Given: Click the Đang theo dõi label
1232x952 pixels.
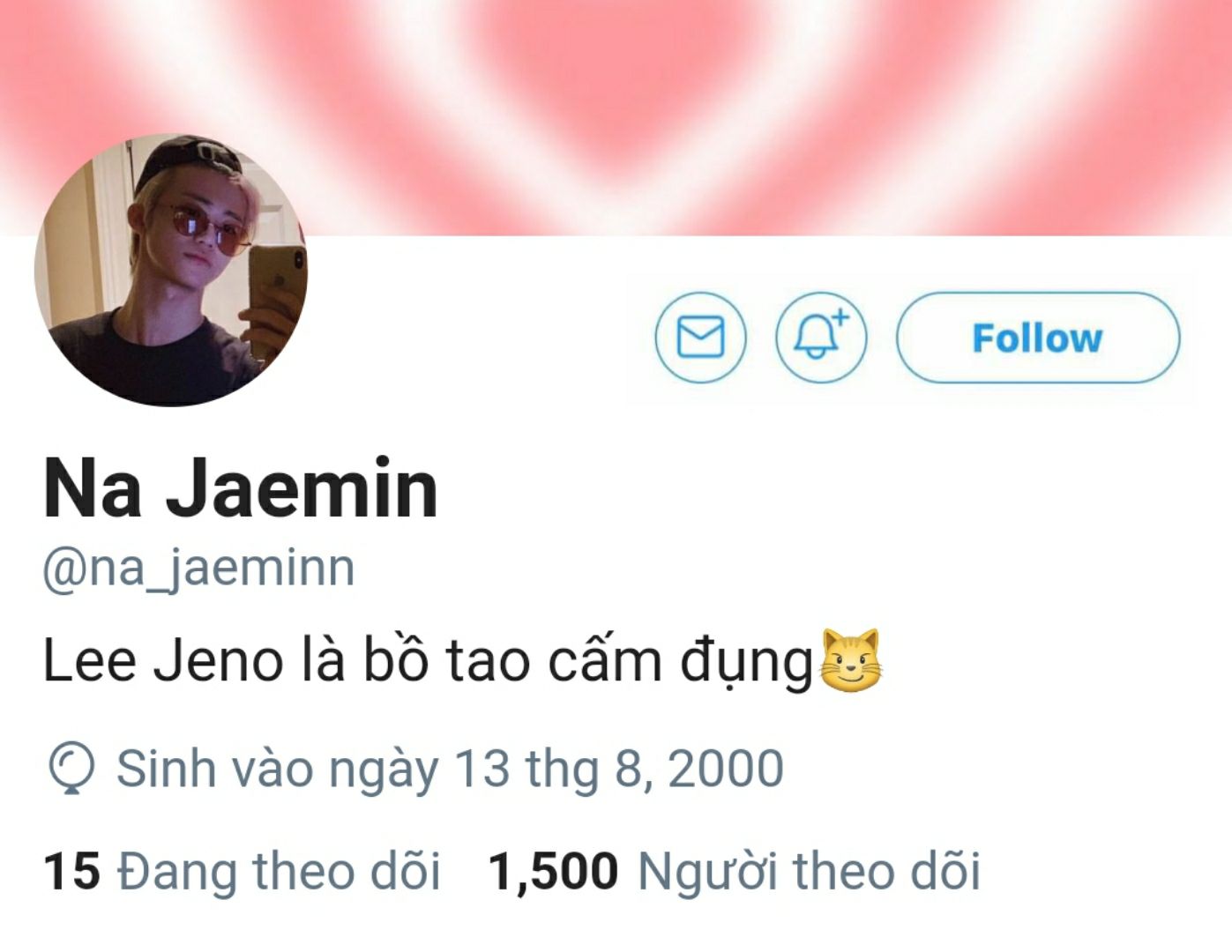Looking at the screenshot, I should 279,871.
